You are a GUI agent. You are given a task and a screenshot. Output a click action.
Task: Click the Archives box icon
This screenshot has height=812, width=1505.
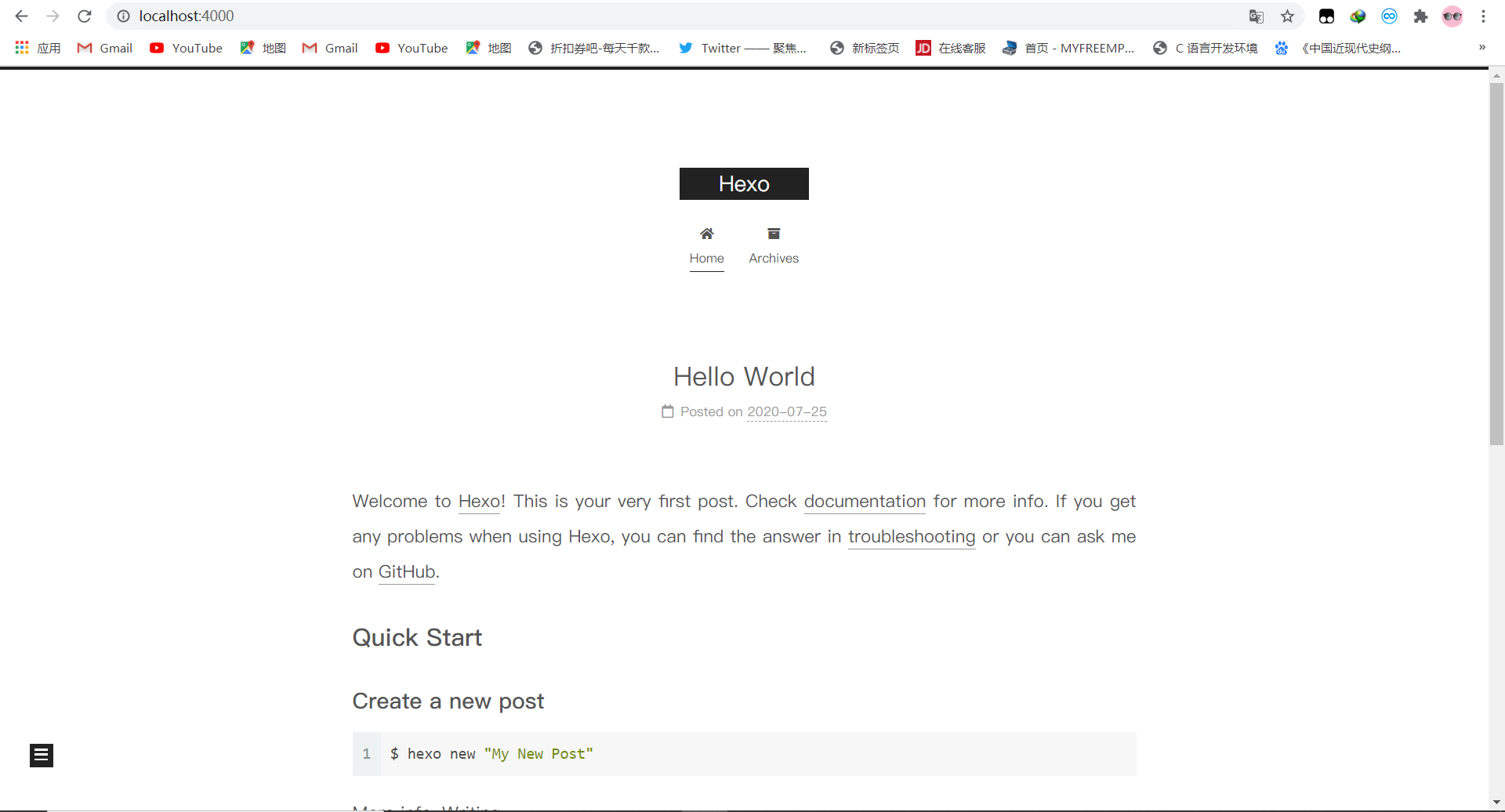[x=774, y=234]
